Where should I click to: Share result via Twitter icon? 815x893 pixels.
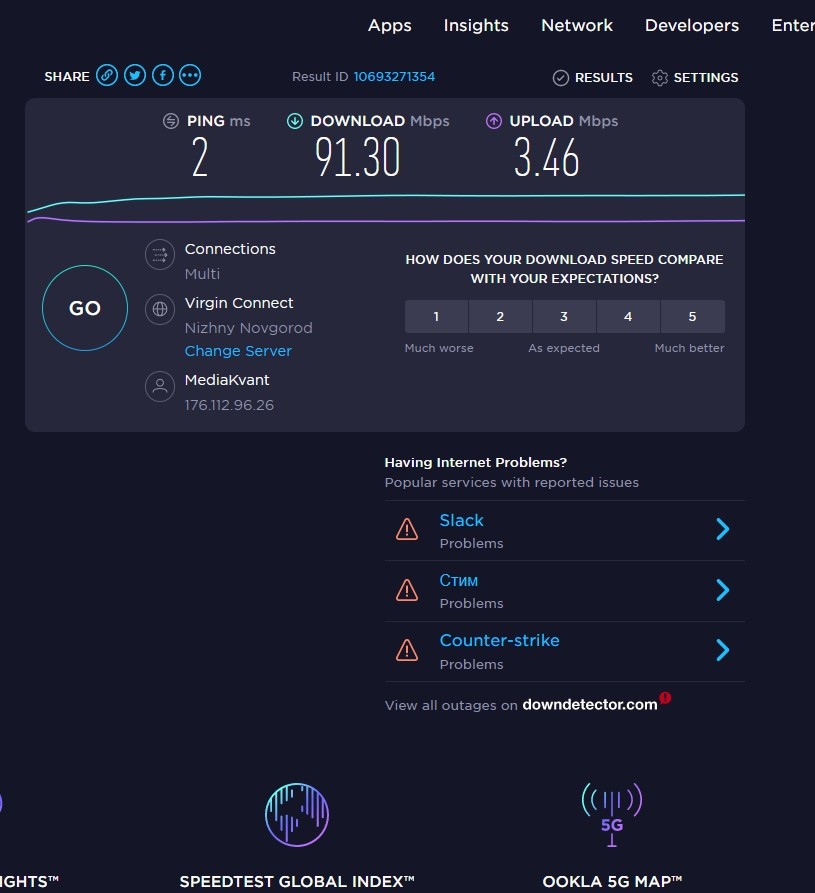(134, 76)
